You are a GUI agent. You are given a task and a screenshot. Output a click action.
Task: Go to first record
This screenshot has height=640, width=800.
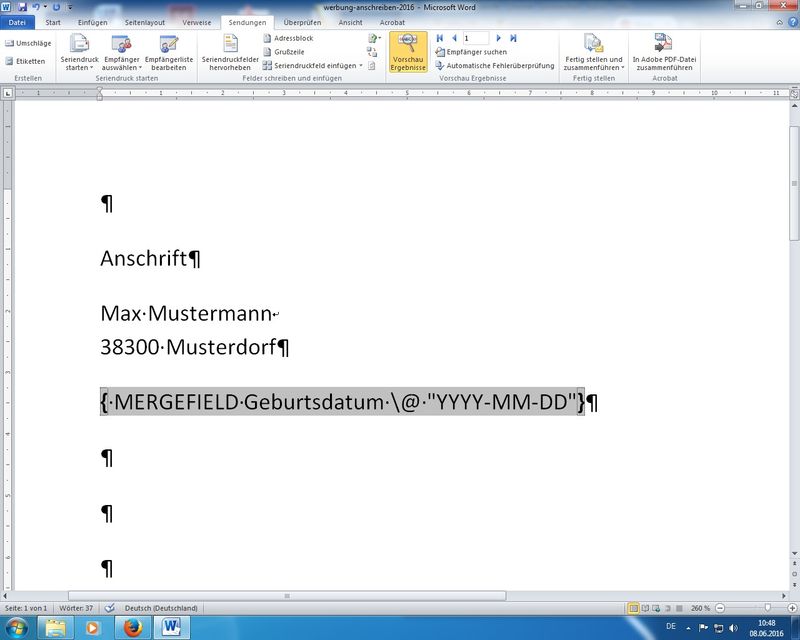click(x=440, y=38)
